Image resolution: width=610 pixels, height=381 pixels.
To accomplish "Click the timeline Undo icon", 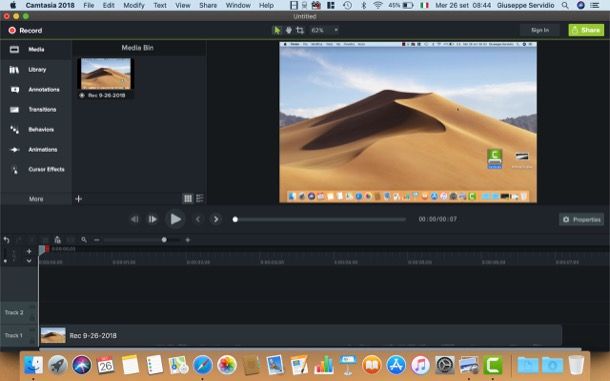I will click(7, 240).
